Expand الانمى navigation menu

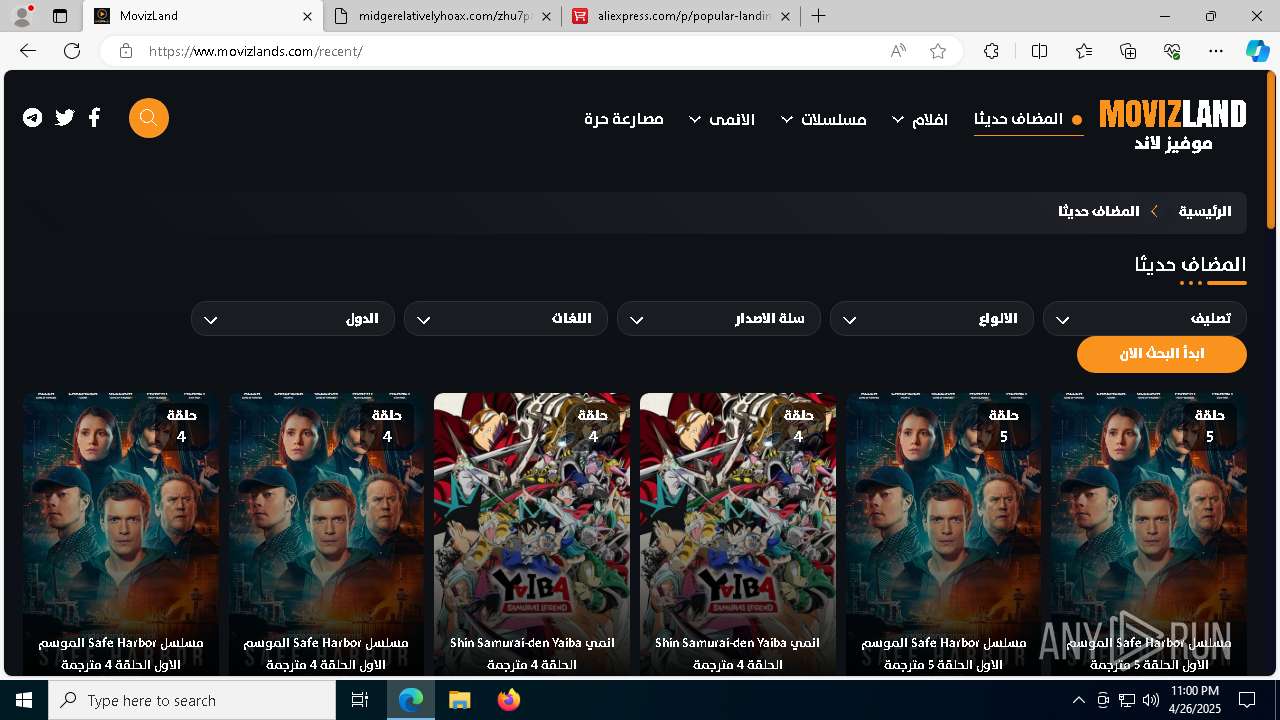click(722, 119)
